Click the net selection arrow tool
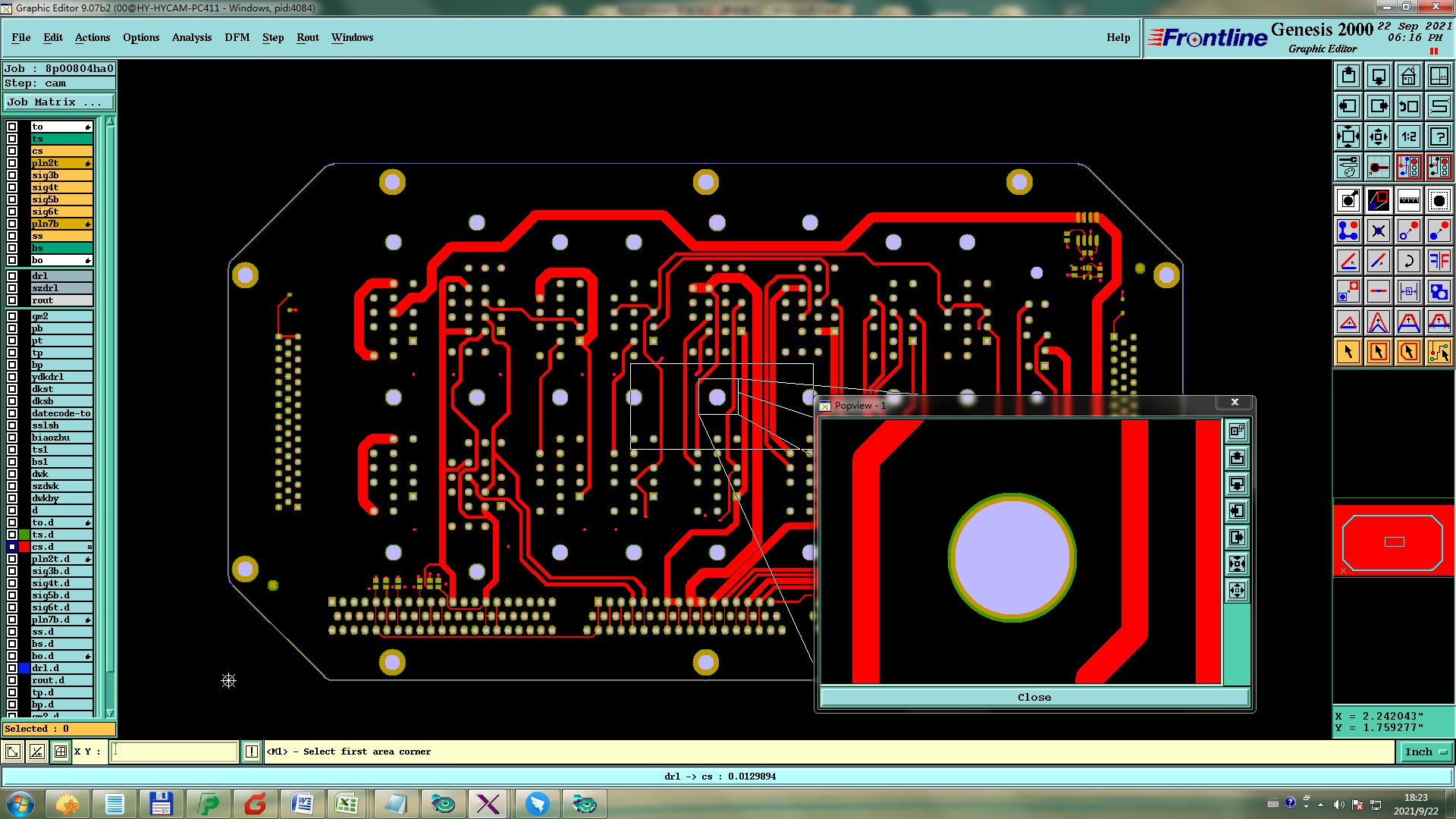Screen dimensions: 1456x819 [x=1439, y=352]
